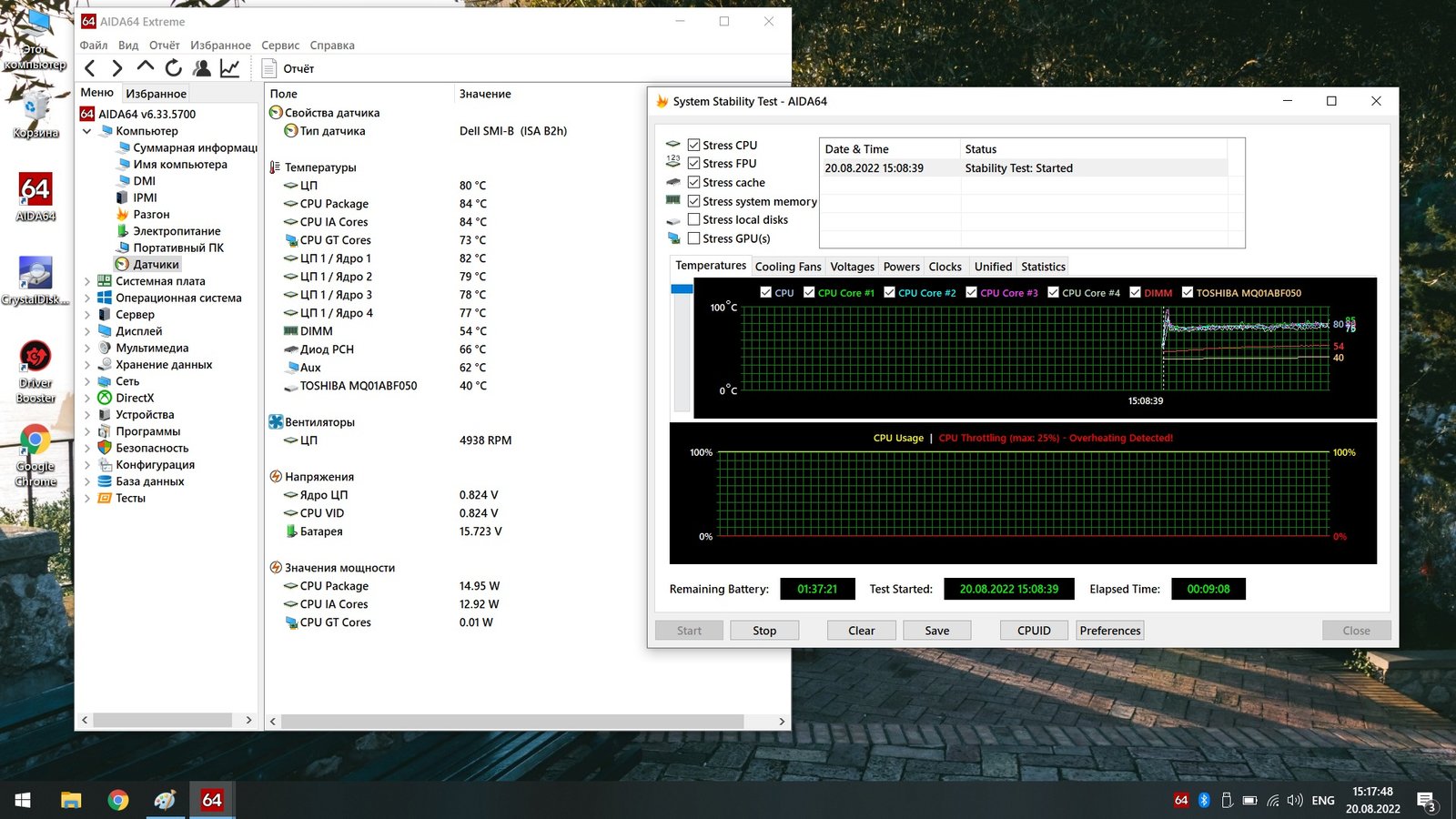Screen dimensions: 1456x819
Task: Expand Сервер tree node
Action: 87,315
